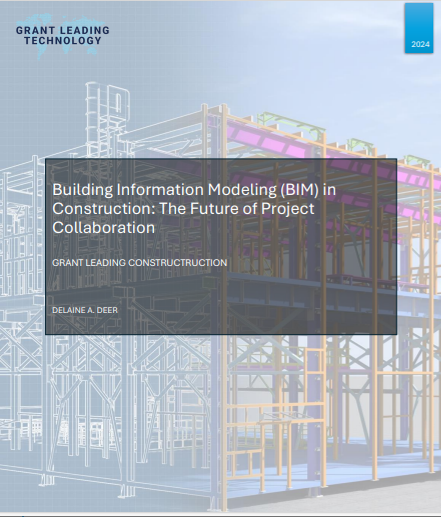The height and width of the screenshot is (517, 441).
Task: Click the Grant Leading Technology logo
Action: (x=63, y=35)
